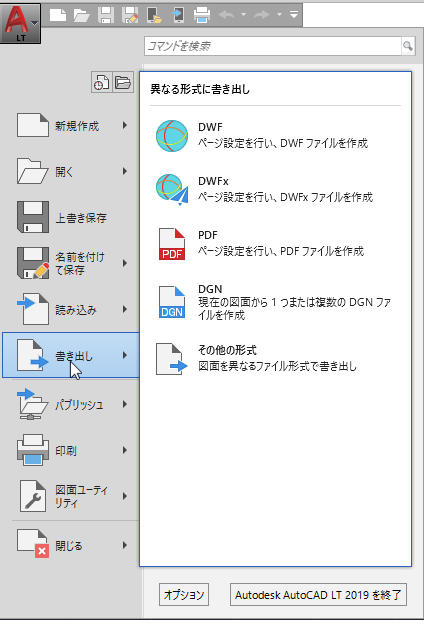Select the 読み込み menu item

click(71, 309)
